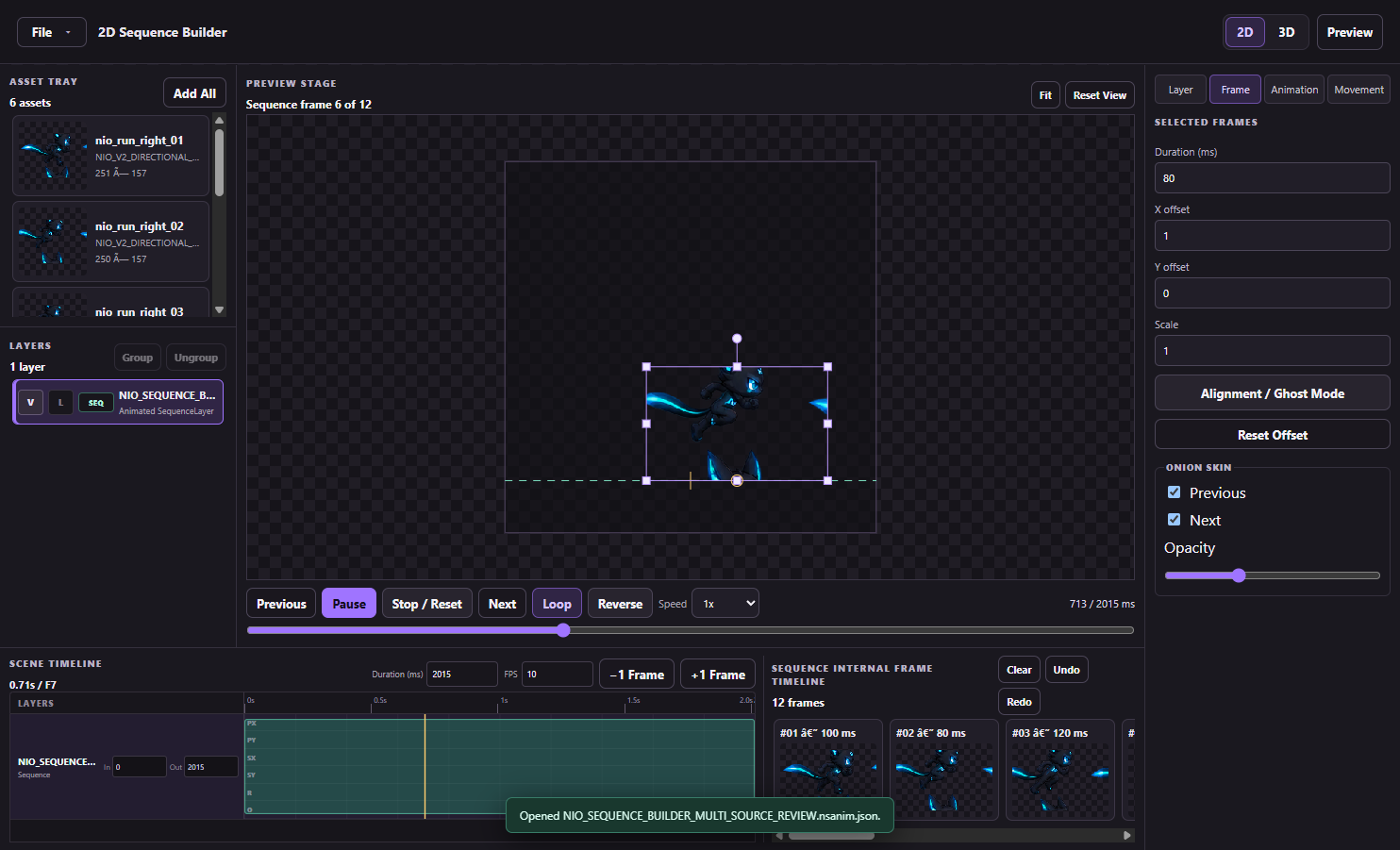
Task: Click bottom-left selection handle of sprite
Action: [x=646, y=480]
